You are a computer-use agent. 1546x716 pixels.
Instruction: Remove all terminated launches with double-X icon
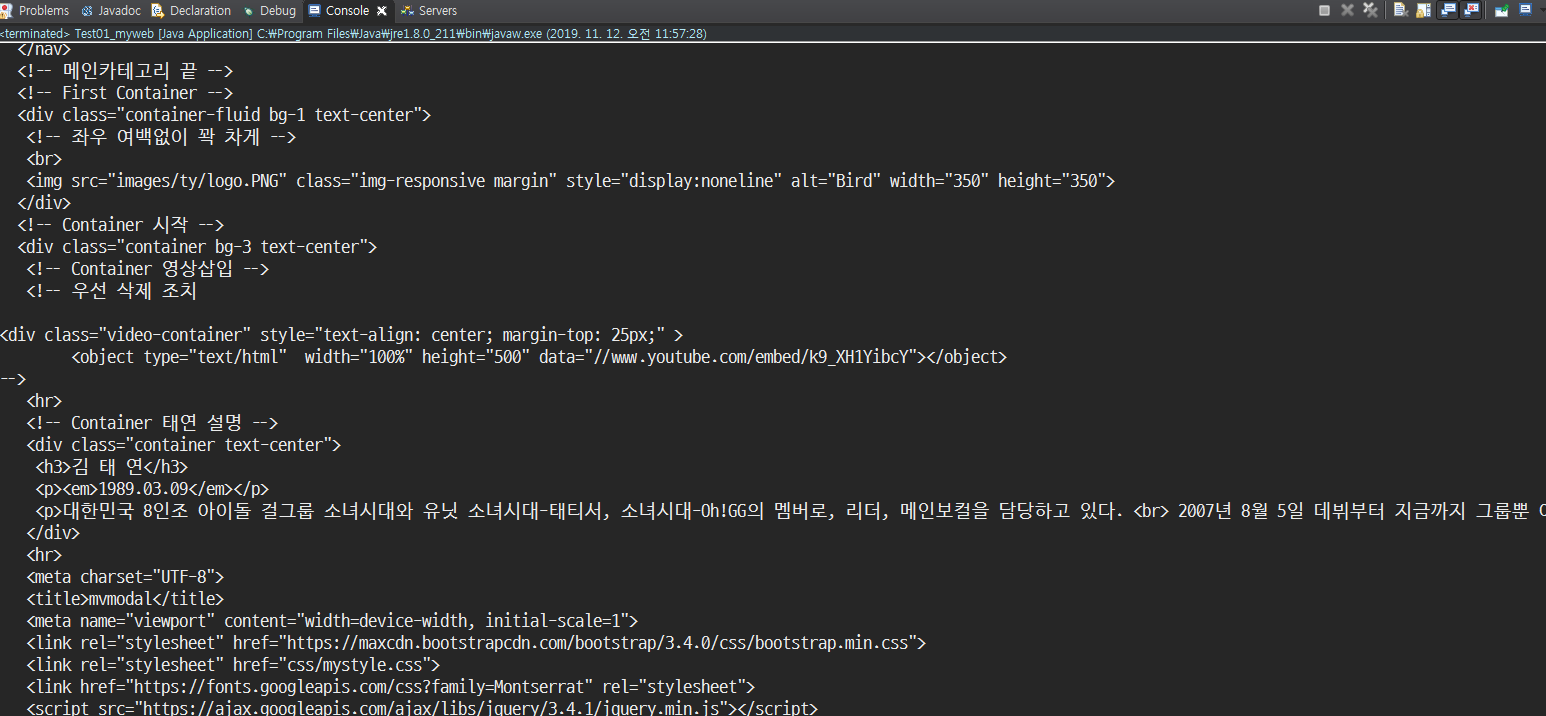tap(1370, 10)
